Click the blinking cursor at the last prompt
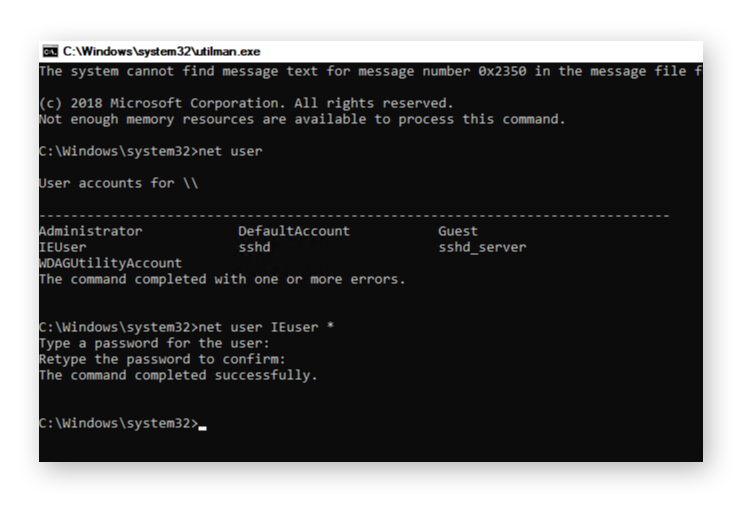Image resolution: width=746 pixels, height=512 pixels. [203, 425]
